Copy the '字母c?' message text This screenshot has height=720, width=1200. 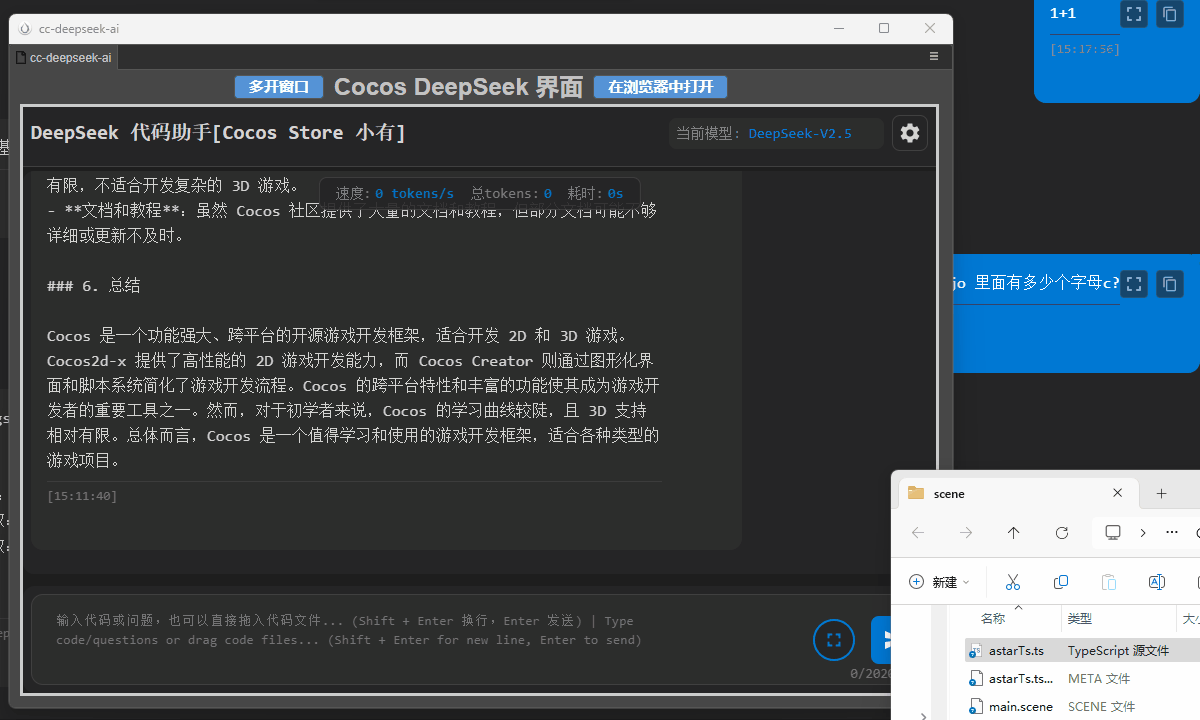[x=1169, y=284]
